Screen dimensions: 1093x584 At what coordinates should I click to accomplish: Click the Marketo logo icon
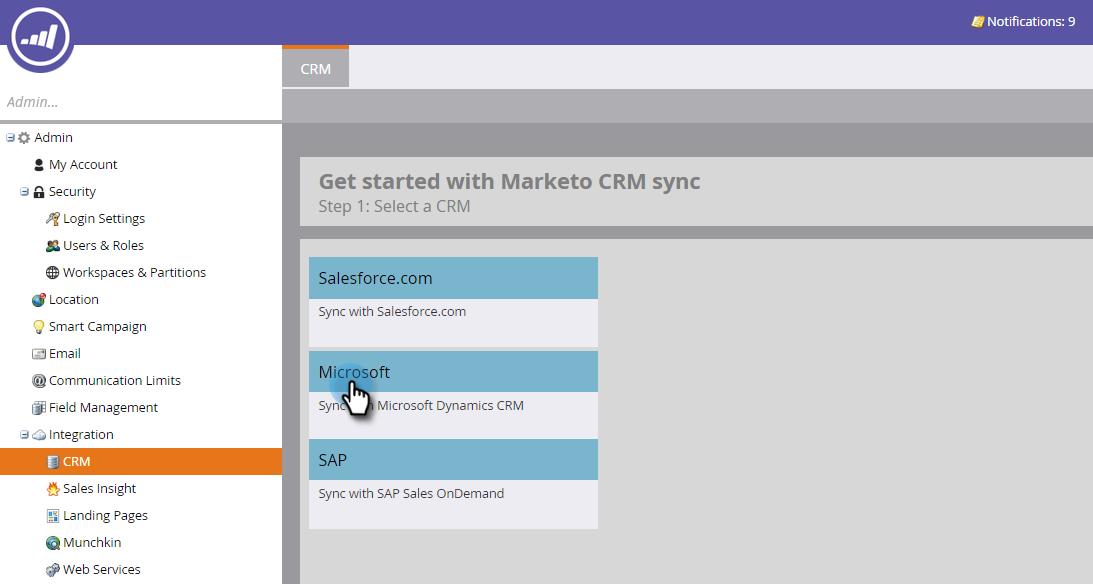point(41,35)
